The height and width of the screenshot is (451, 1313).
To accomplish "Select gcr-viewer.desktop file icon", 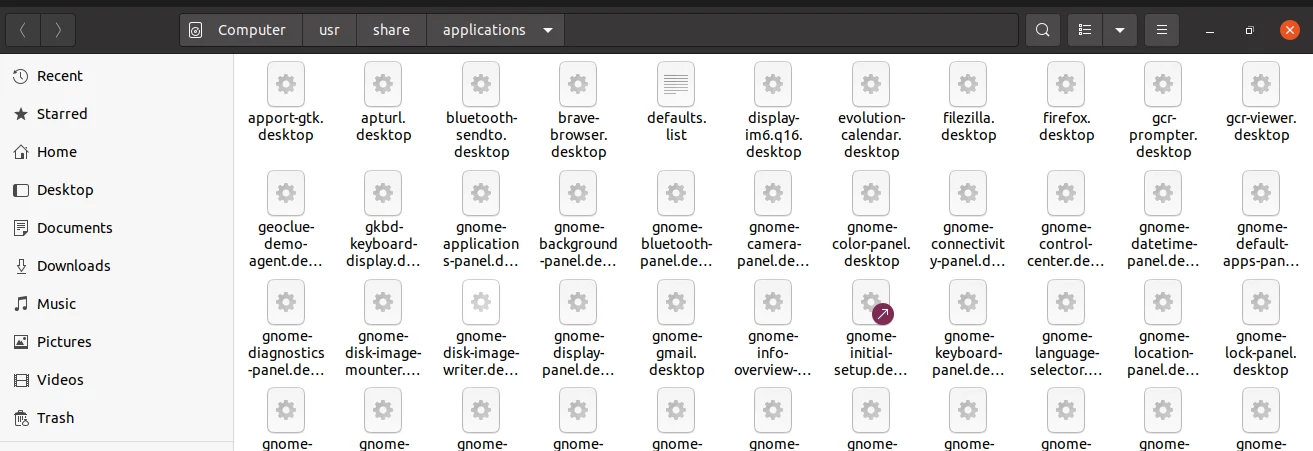I will point(1261,82).
